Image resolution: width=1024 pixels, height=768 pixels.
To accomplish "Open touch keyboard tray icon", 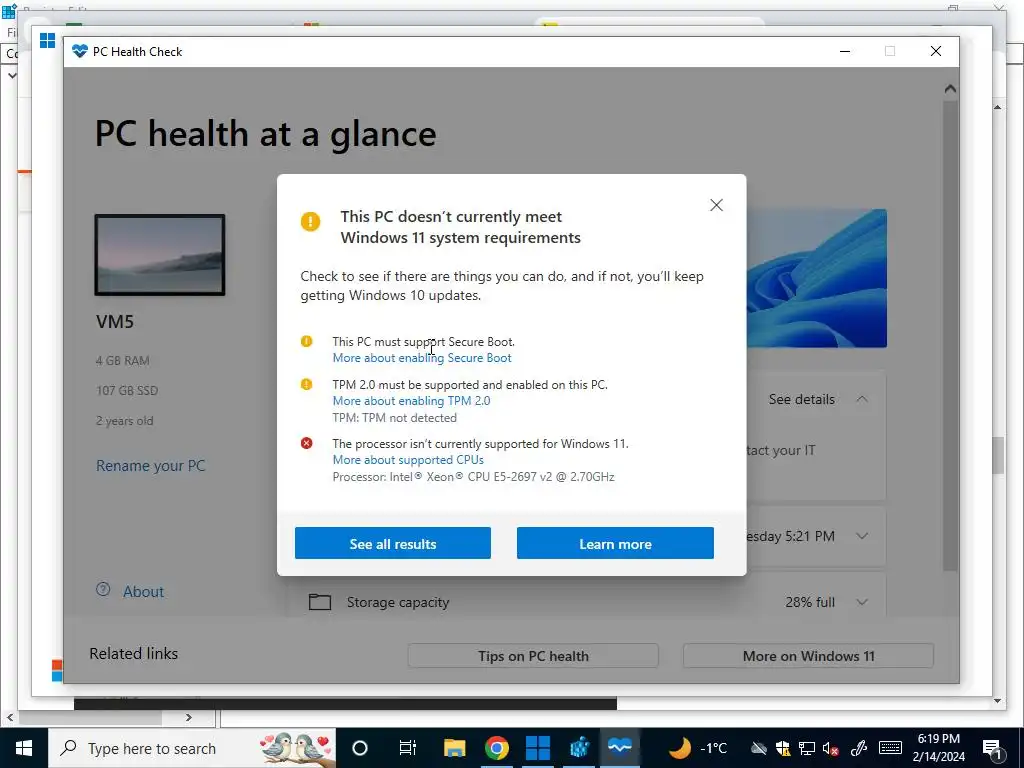I will click(x=890, y=748).
